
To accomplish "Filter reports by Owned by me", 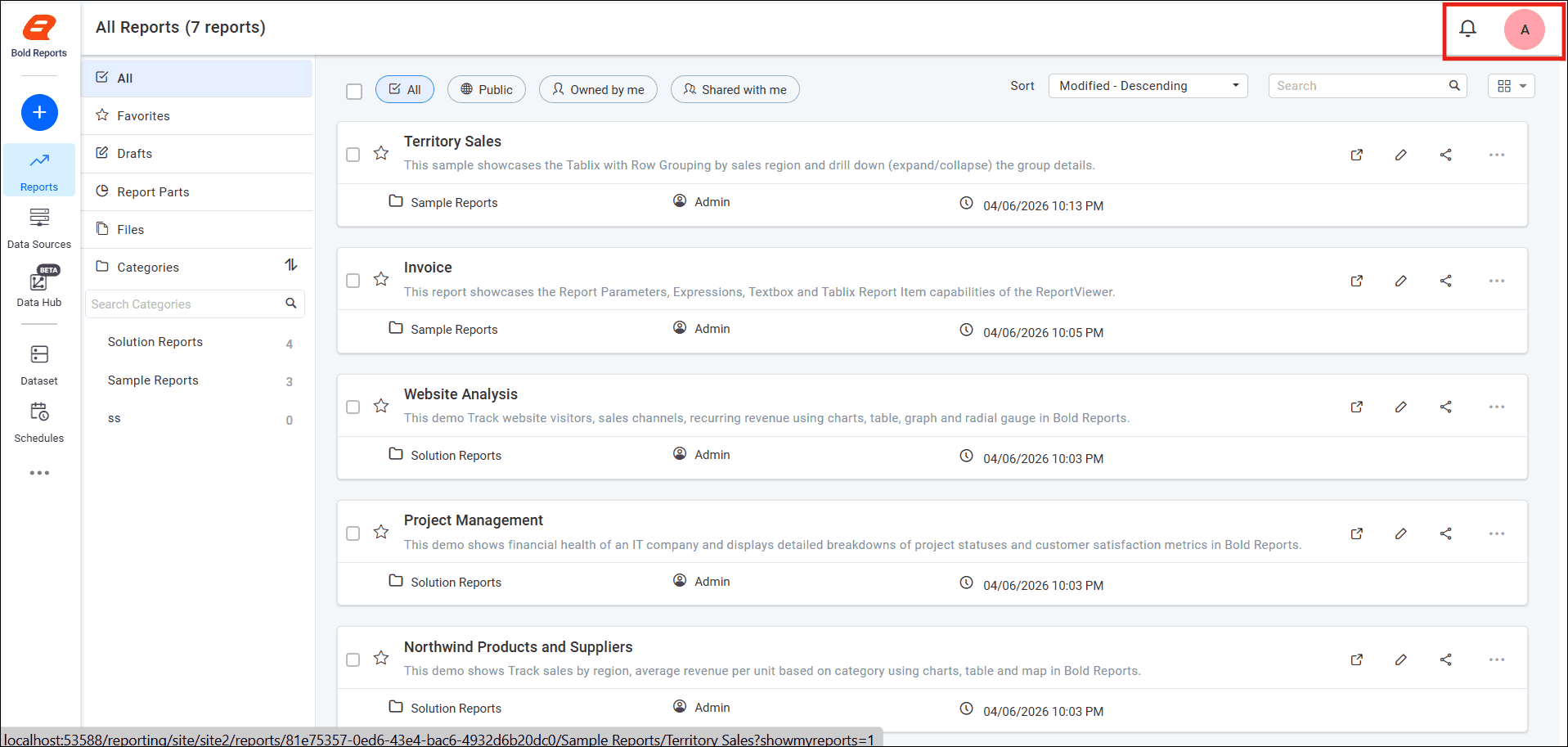I will coord(598,90).
